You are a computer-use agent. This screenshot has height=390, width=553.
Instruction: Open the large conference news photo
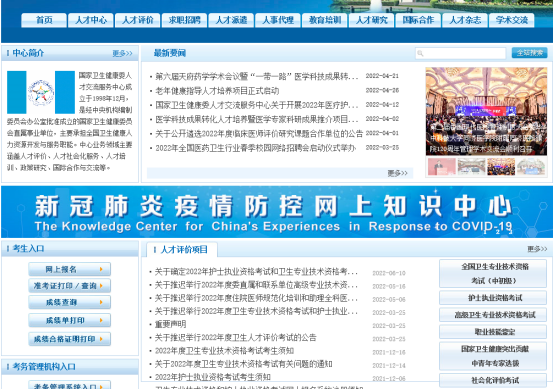point(486,111)
